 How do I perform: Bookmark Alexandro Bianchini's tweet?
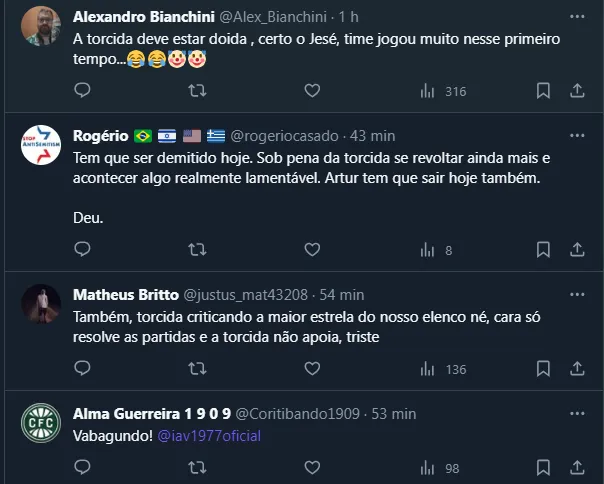(x=543, y=91)
